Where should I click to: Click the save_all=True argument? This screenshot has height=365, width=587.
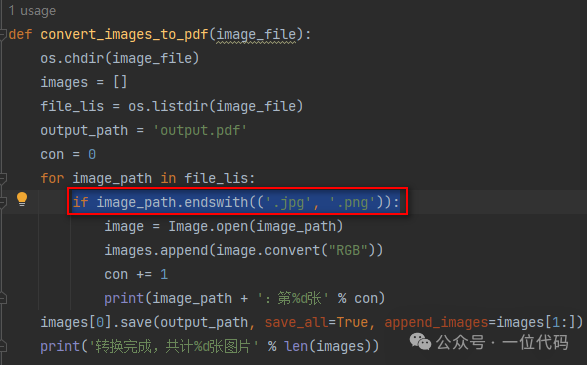coord(316,322)
